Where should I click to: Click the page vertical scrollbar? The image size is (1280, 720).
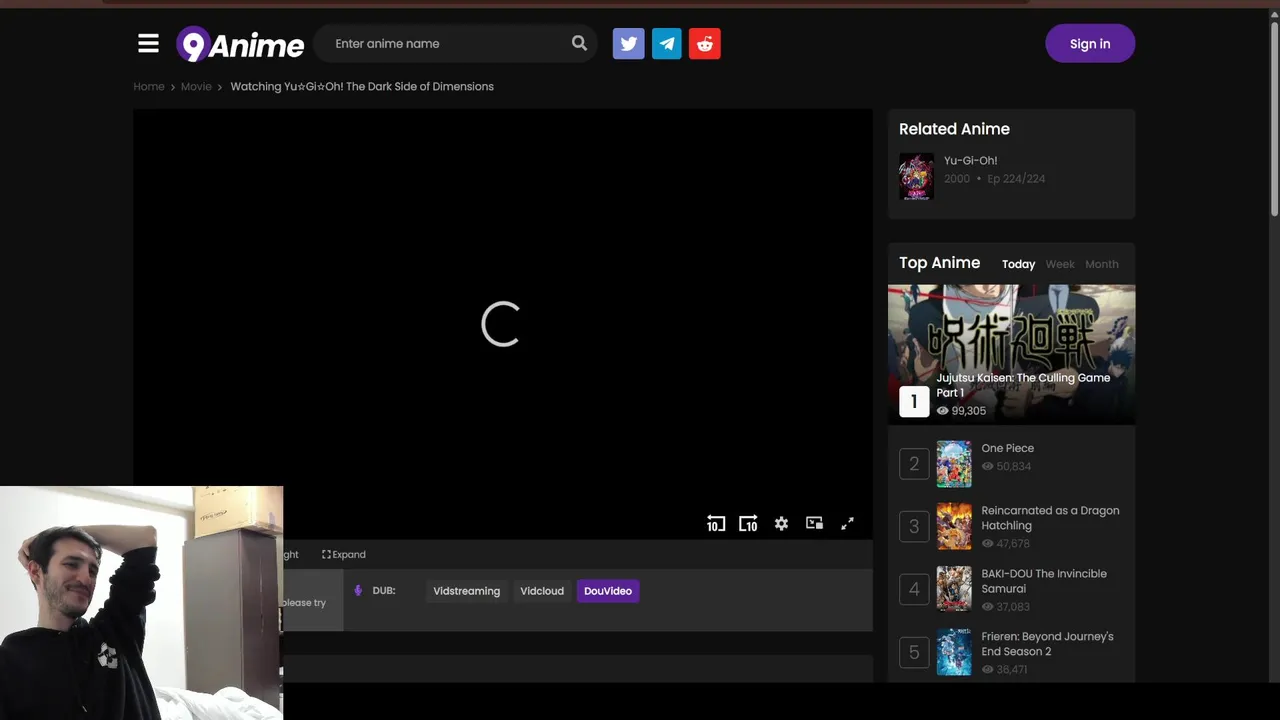pyautogui.click(x=1274, y=118)
